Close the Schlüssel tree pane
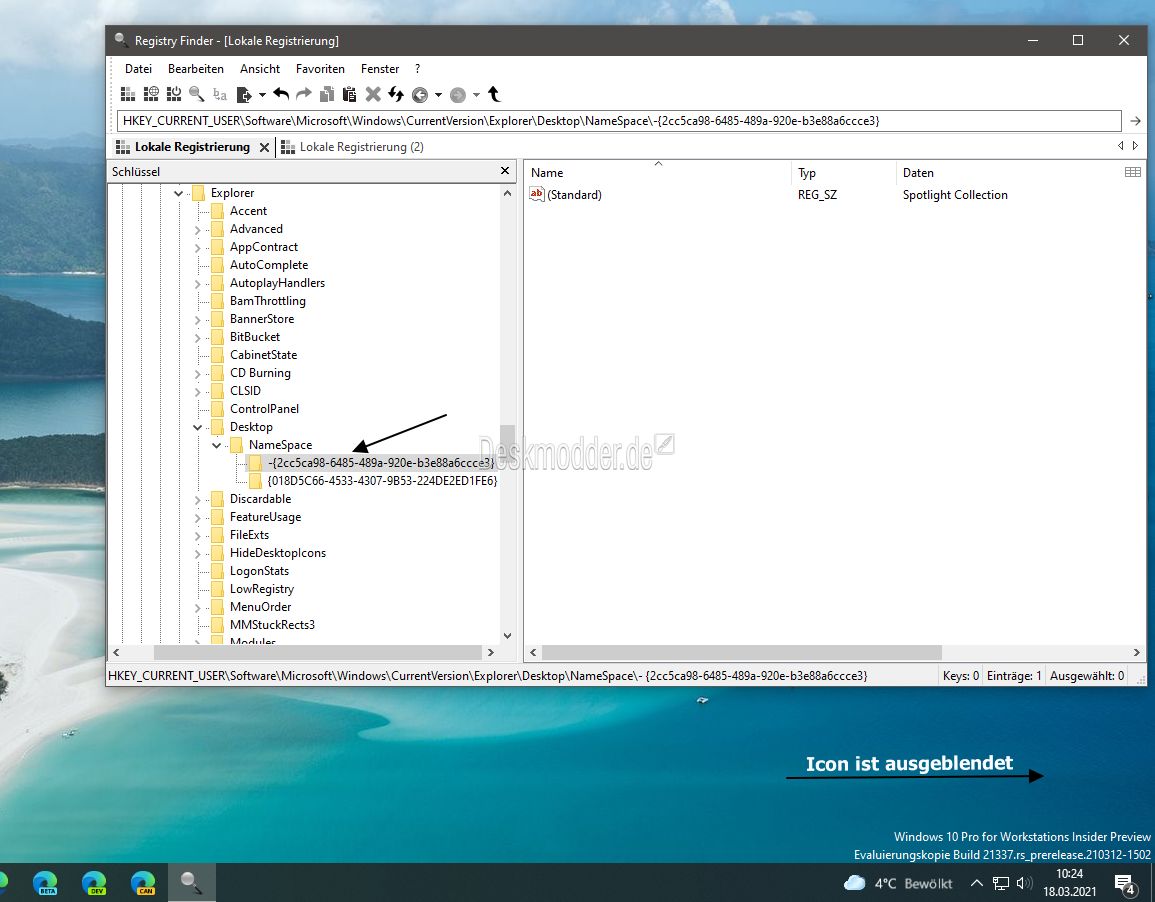Viewport: 1155px width, 902px height. [505, 171]
